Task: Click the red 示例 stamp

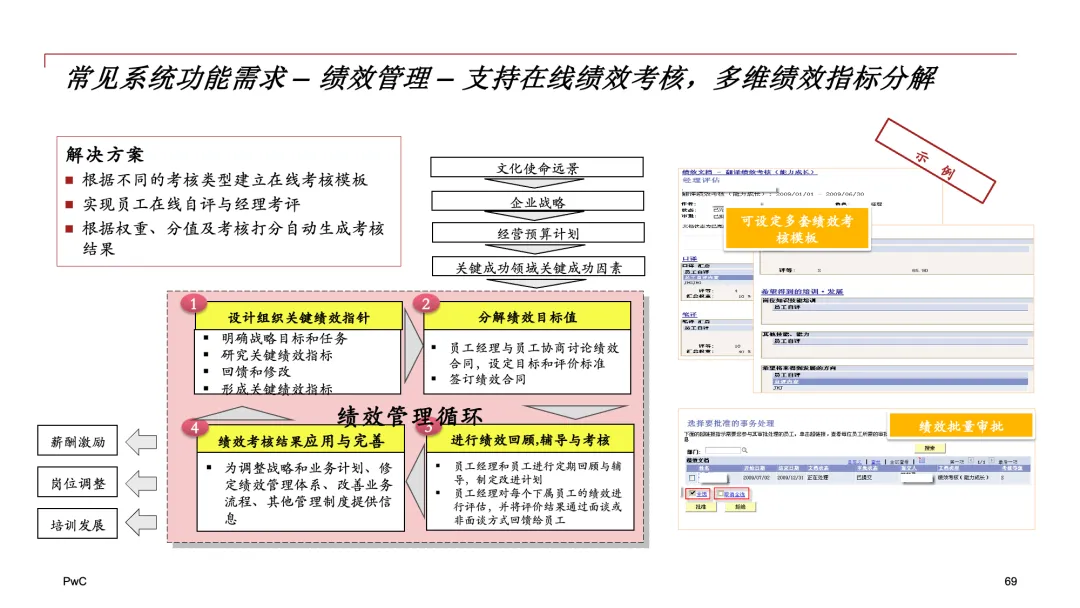Action: [x=935, y=160]
